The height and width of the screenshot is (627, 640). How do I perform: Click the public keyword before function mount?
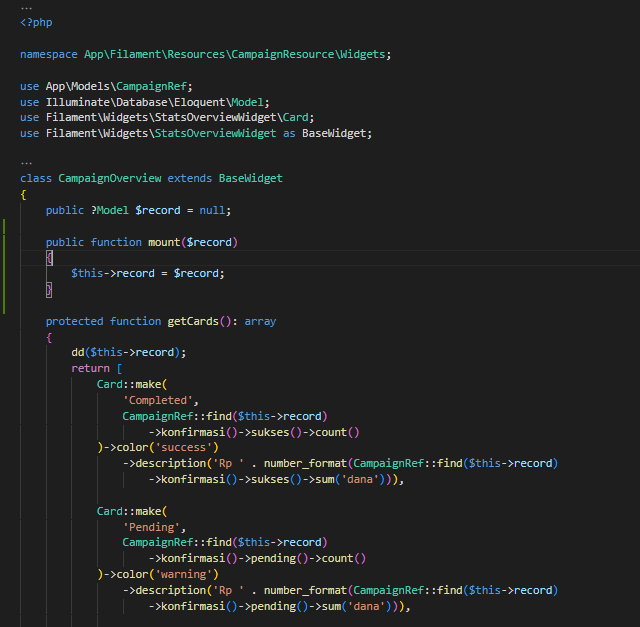coord(64,242)
